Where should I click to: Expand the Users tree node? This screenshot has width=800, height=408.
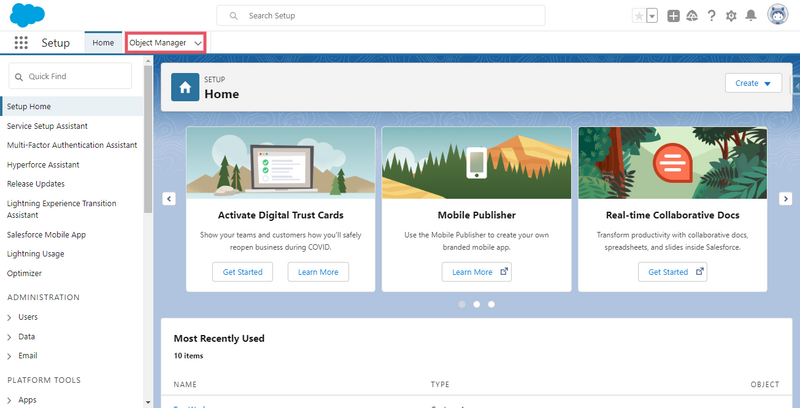tap(9, 317)
